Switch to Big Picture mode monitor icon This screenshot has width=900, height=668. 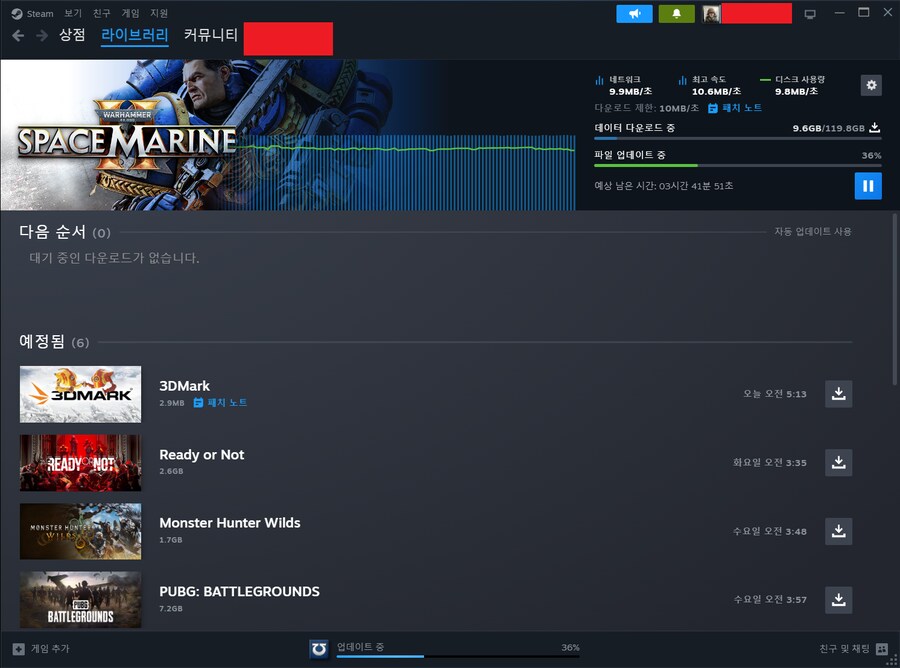click(810, 14)
